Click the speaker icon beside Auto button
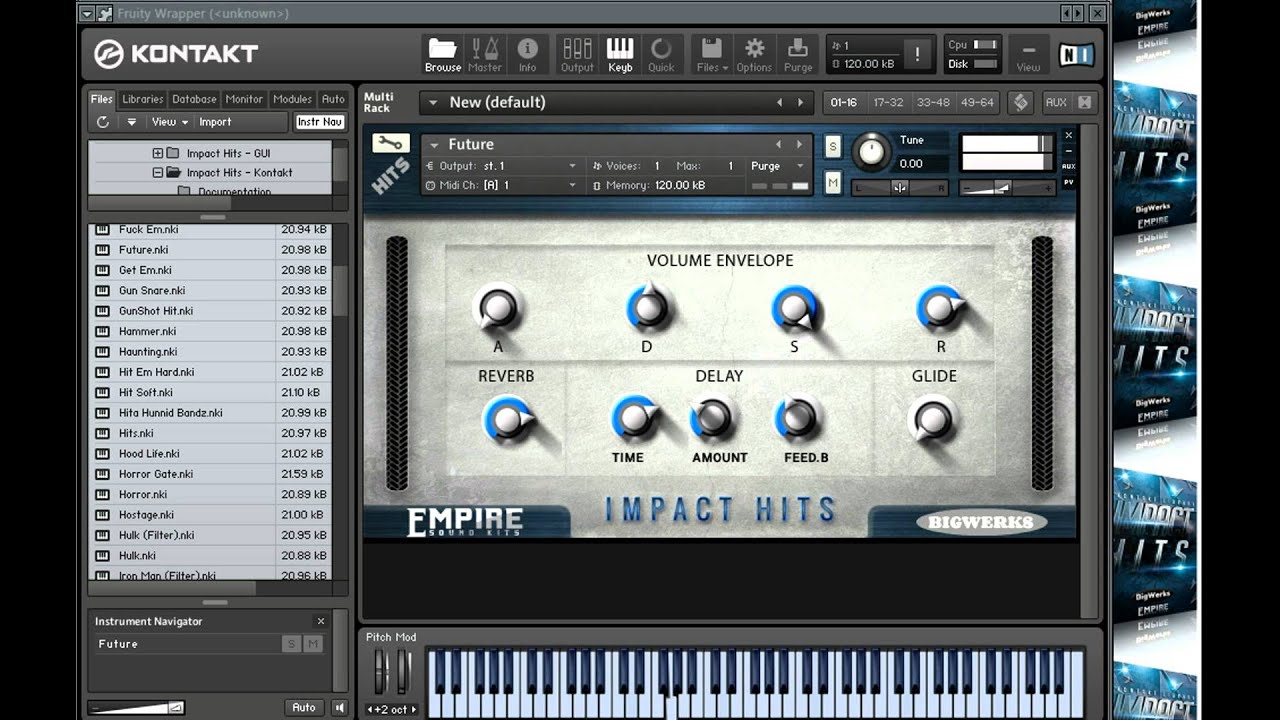This screenshot has height=720, width=1280. click(x=339, y=707)
